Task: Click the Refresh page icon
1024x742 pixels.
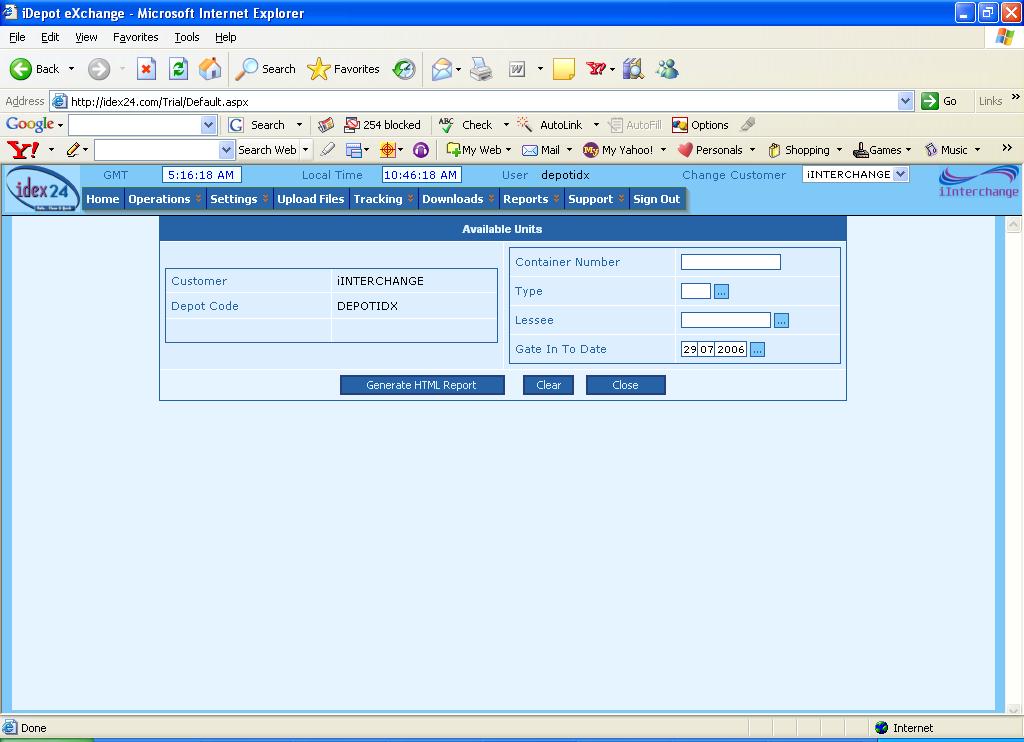Action: tap(178, 69)
